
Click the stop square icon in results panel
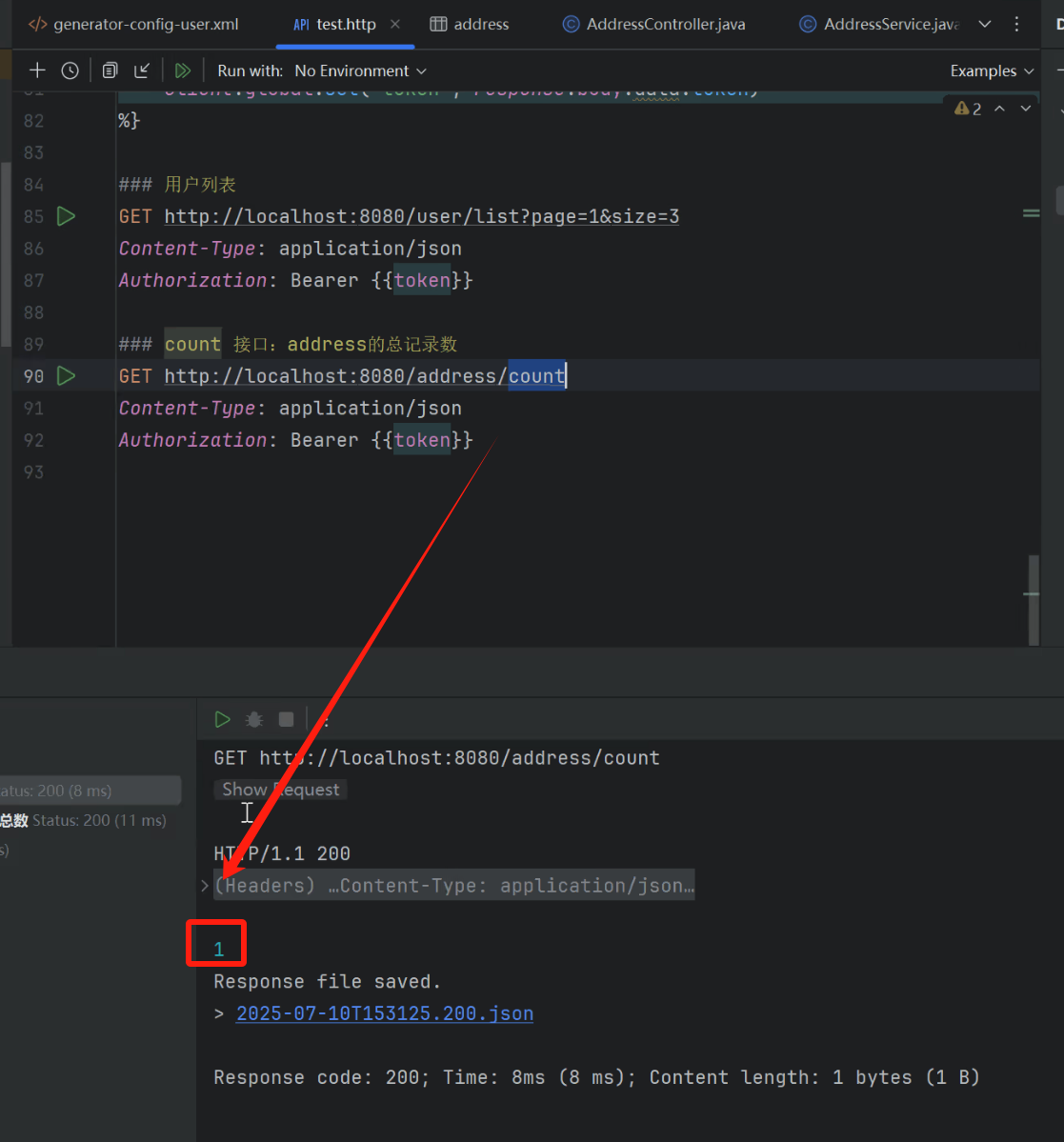pos(286,719)
